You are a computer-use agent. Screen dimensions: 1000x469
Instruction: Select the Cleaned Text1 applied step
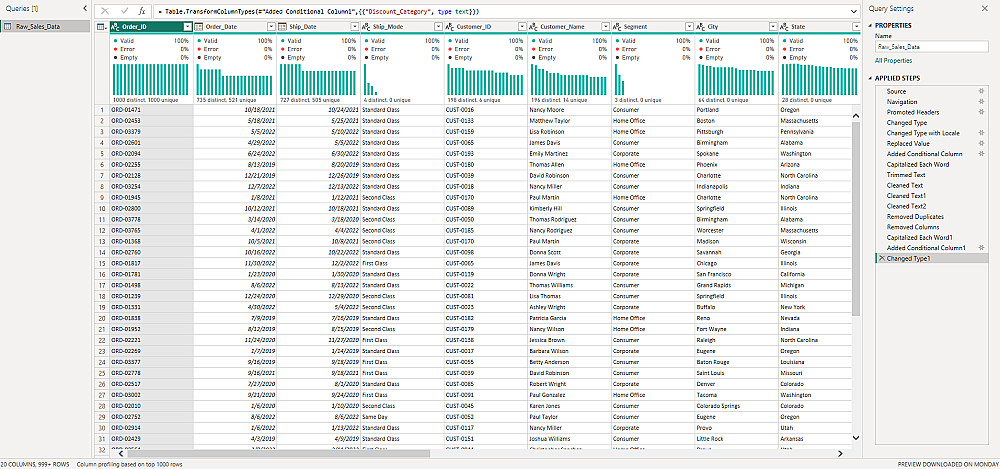pos(908,195)
